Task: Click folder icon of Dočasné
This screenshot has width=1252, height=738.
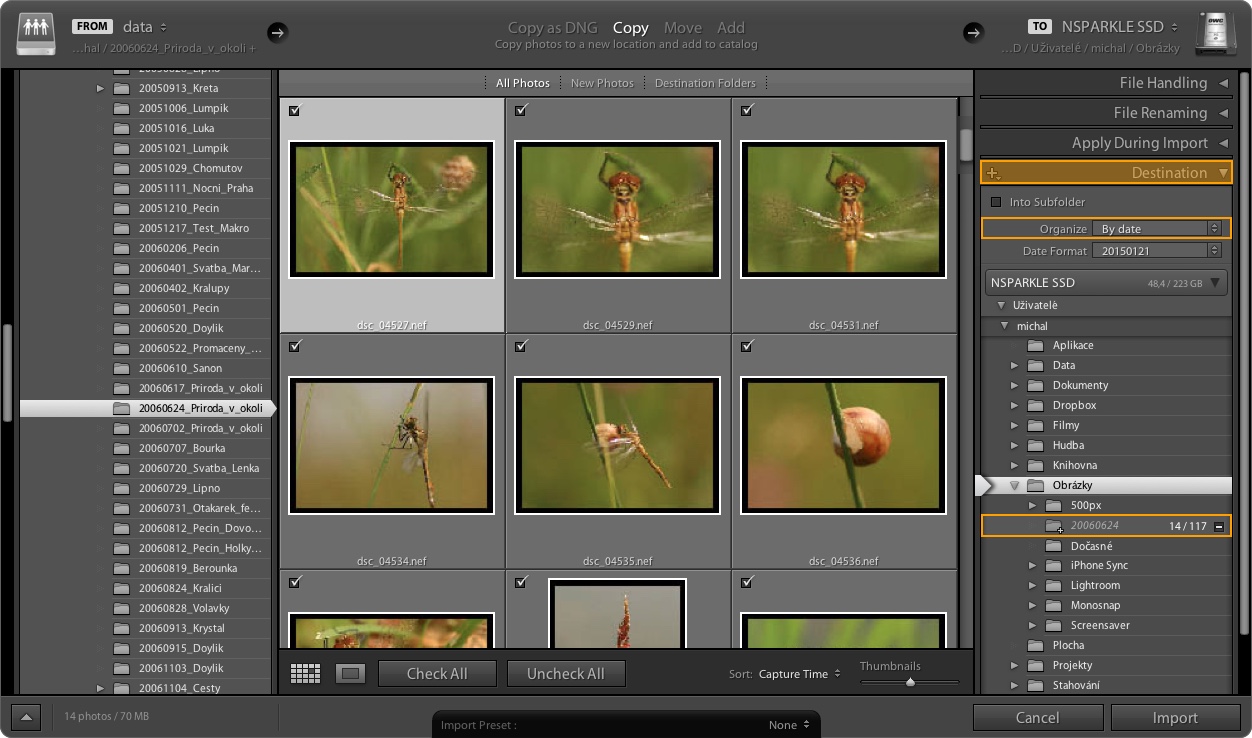Action: pyautogui.click(x=1053, y=546)
